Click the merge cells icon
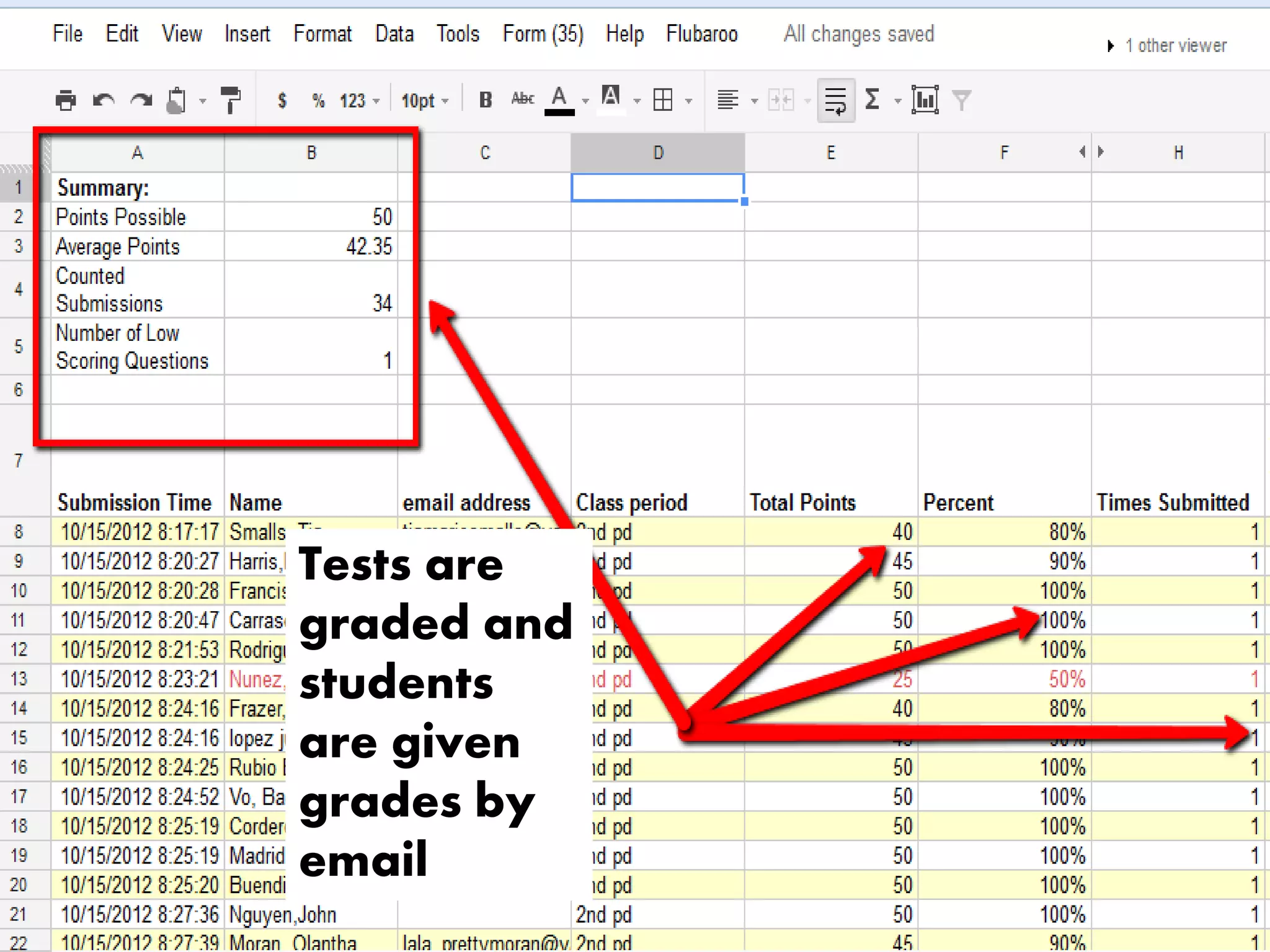 point(781,100)
